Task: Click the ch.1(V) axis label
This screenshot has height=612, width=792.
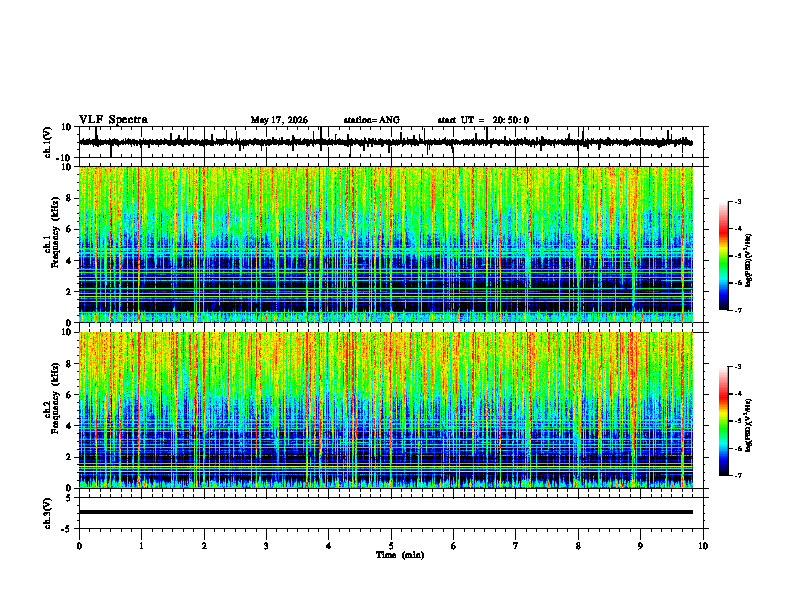Action: [48, 142]
